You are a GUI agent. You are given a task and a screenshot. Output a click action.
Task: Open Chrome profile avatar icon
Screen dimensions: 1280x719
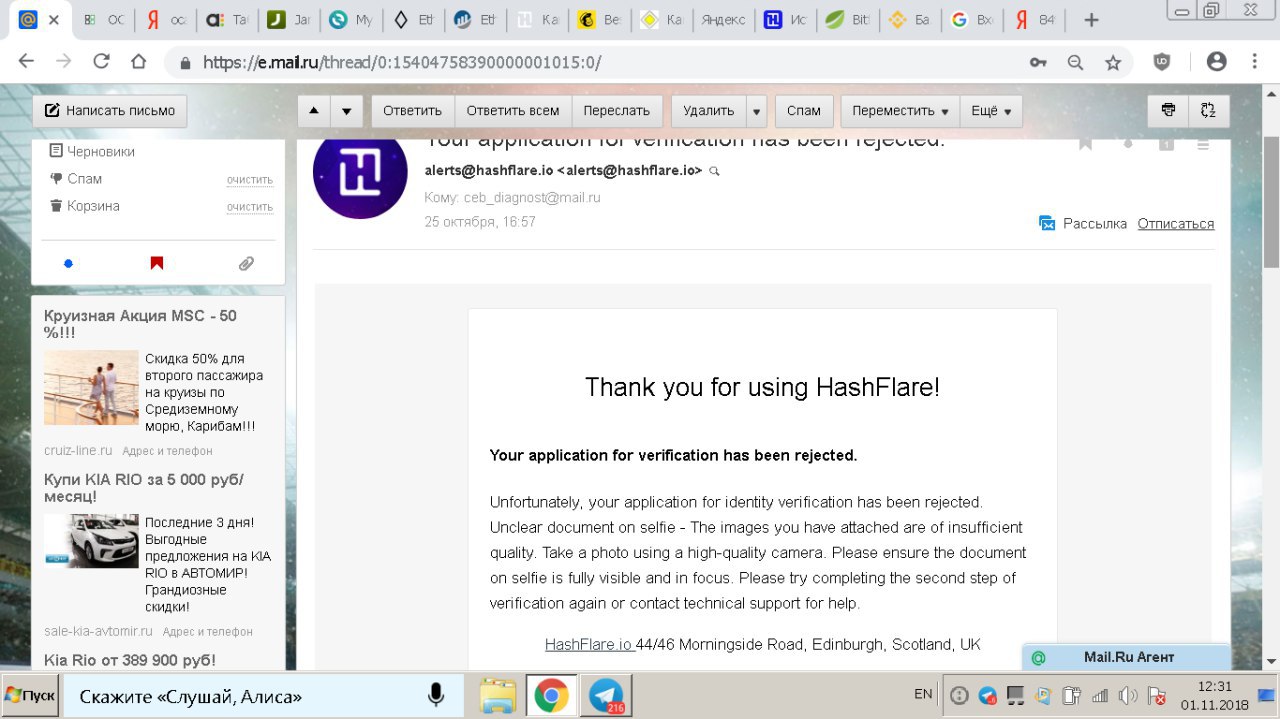click(1216, 62)
